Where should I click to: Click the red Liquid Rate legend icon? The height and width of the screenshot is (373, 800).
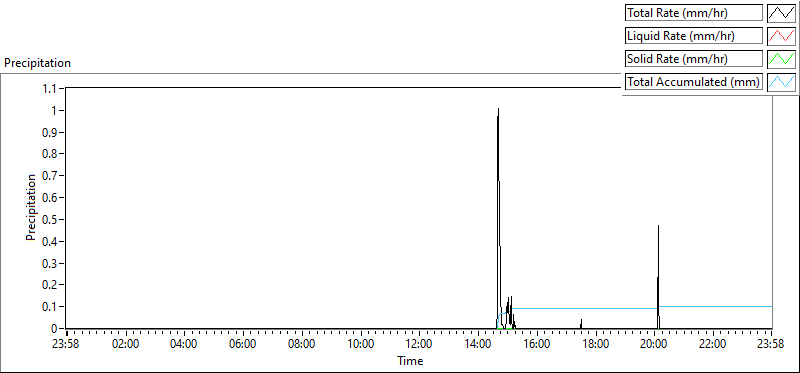click(781, 36)
